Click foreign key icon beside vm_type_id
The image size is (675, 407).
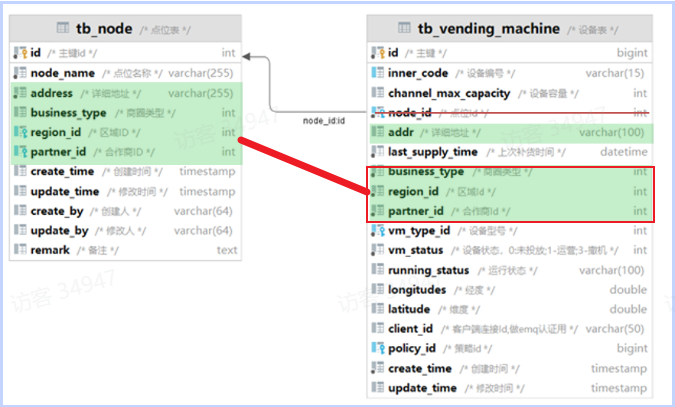pyautogui.click(x=378, y=230)
